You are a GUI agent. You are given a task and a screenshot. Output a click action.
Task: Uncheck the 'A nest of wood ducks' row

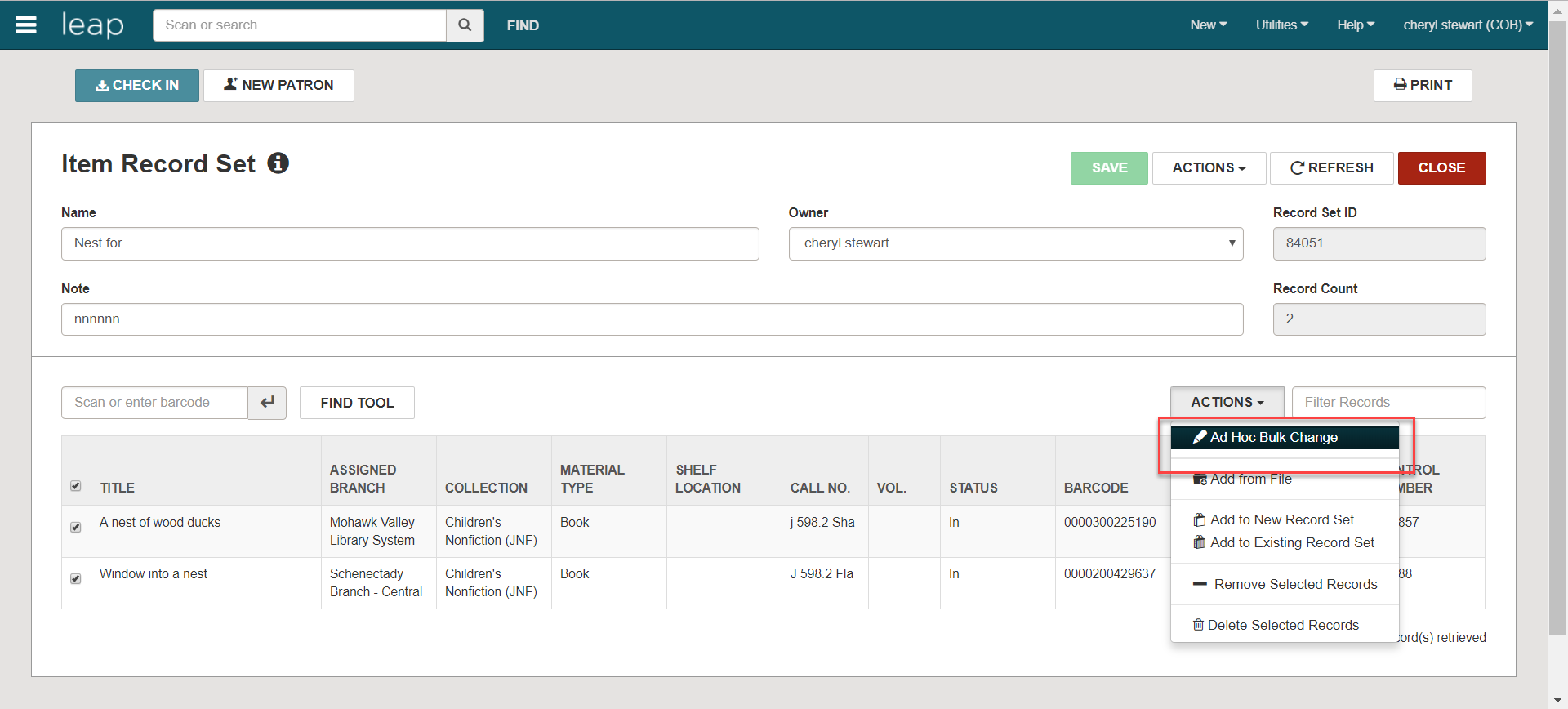(76, 527)
